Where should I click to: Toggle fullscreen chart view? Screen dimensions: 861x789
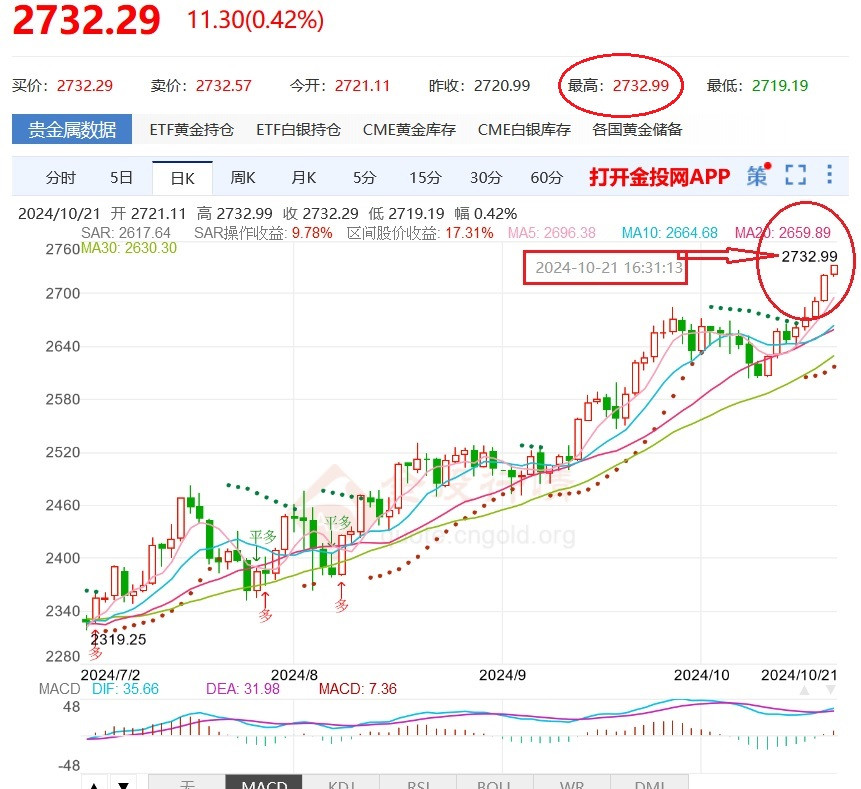[x=796, y=175]
